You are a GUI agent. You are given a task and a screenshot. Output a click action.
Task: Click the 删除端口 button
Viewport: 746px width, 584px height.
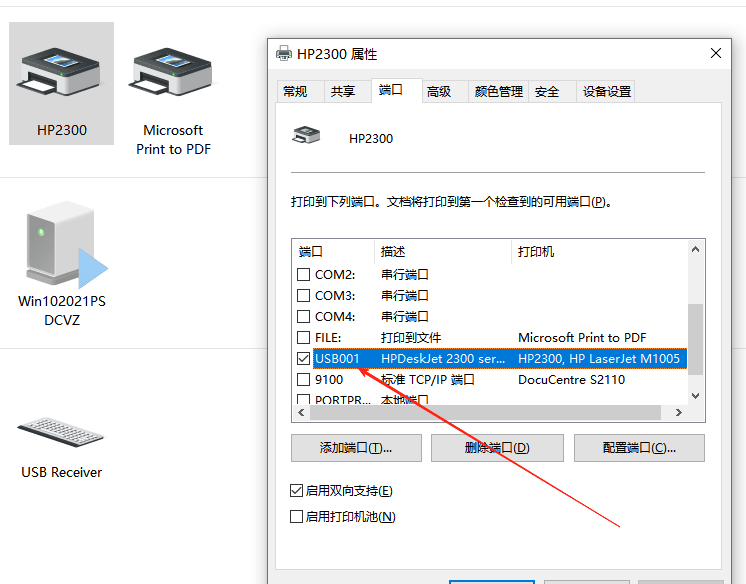497,448
